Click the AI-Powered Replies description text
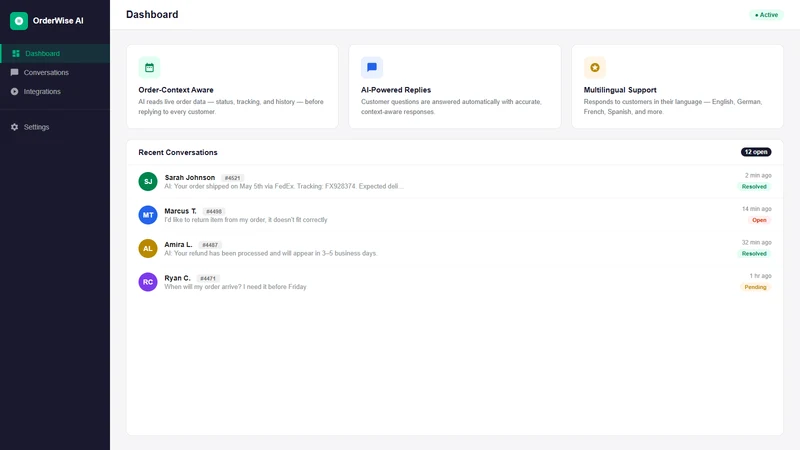This screenshot has height=450, width=800. pos(451,107)
